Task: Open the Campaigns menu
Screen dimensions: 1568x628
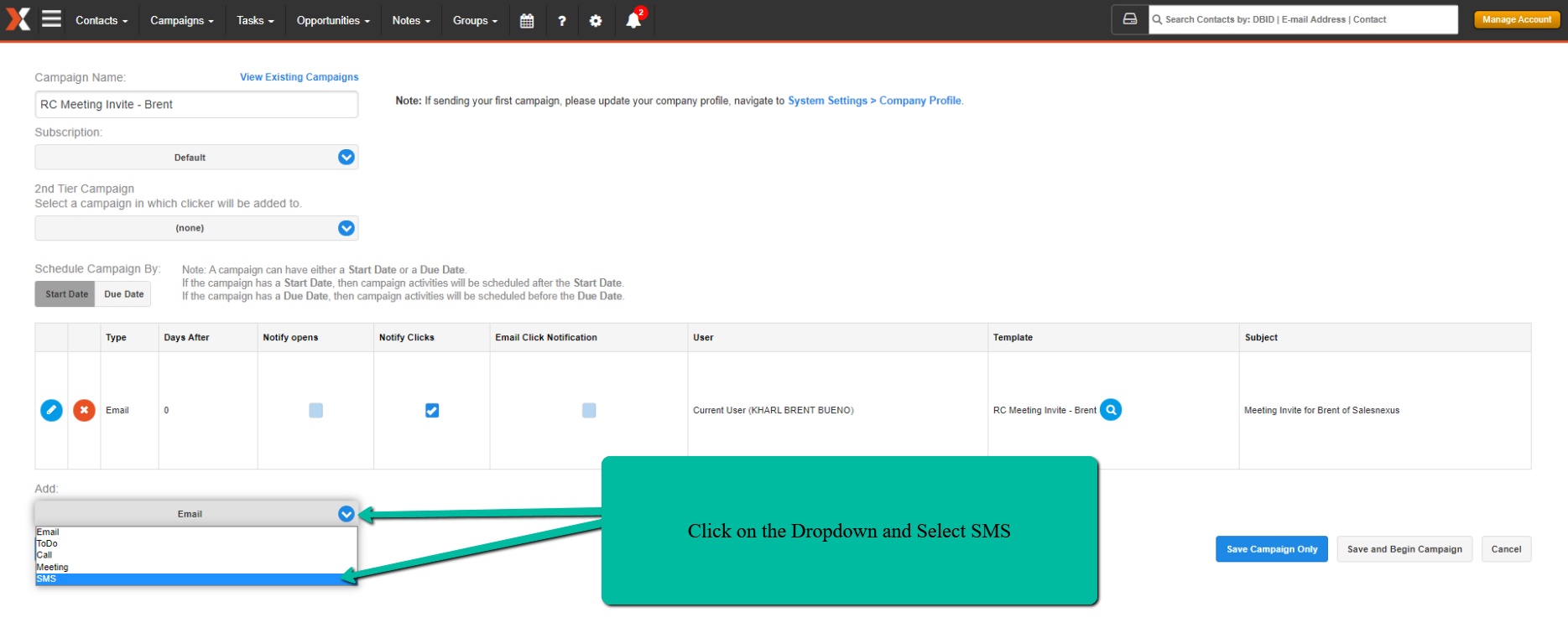Action: click(x=182, y=20)
